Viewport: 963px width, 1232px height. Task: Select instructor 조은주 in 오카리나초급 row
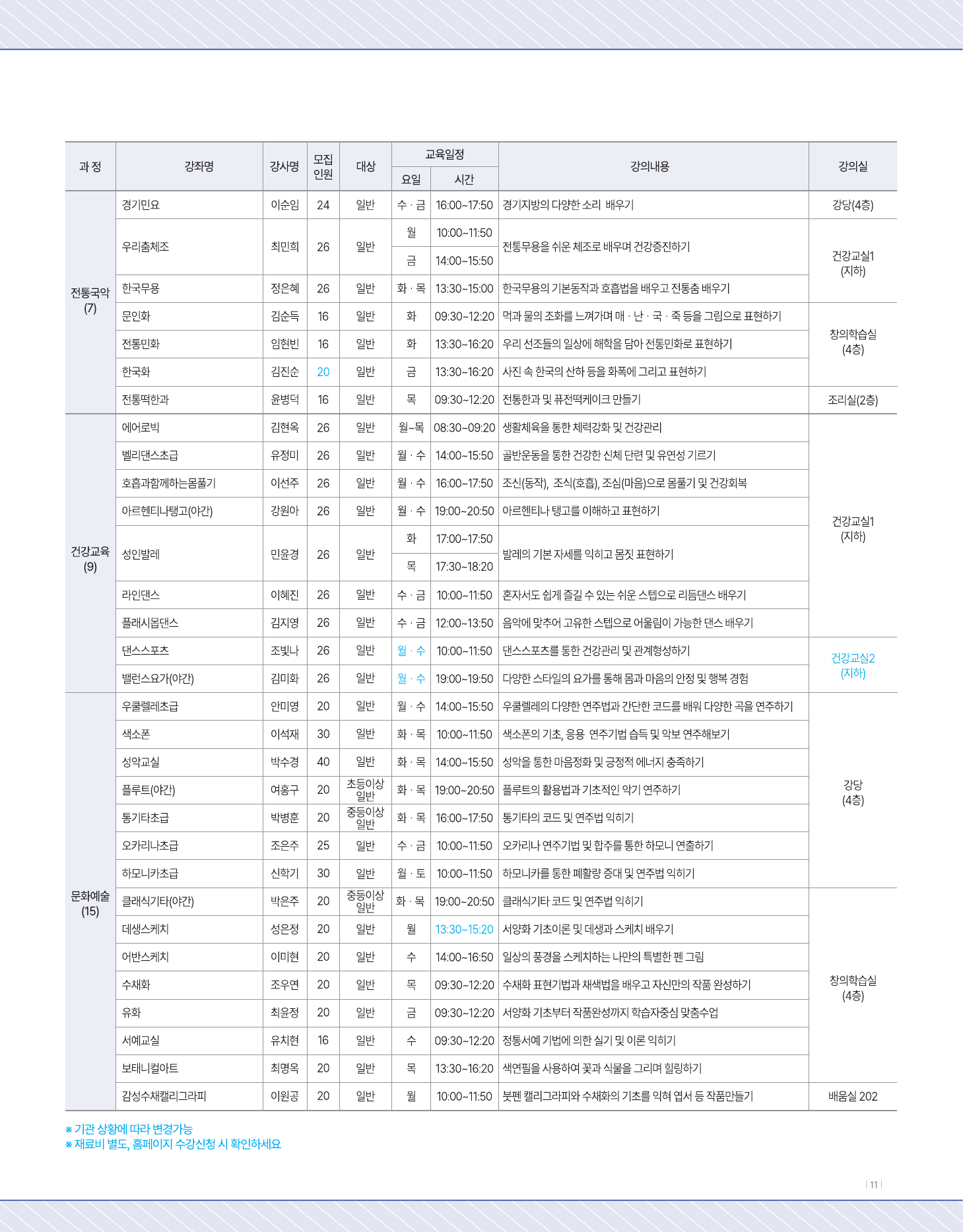(284, 846)
